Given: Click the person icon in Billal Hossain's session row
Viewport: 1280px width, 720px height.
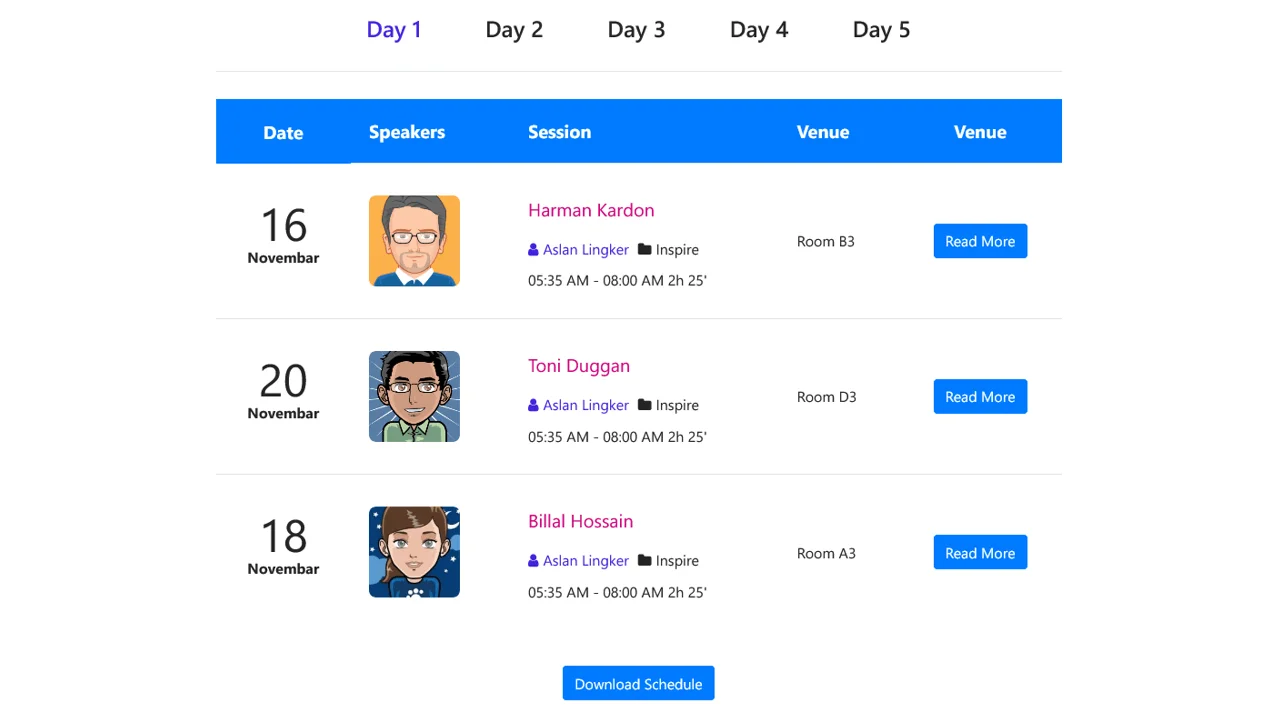Looking at the screenshot, I should (533, 561).
